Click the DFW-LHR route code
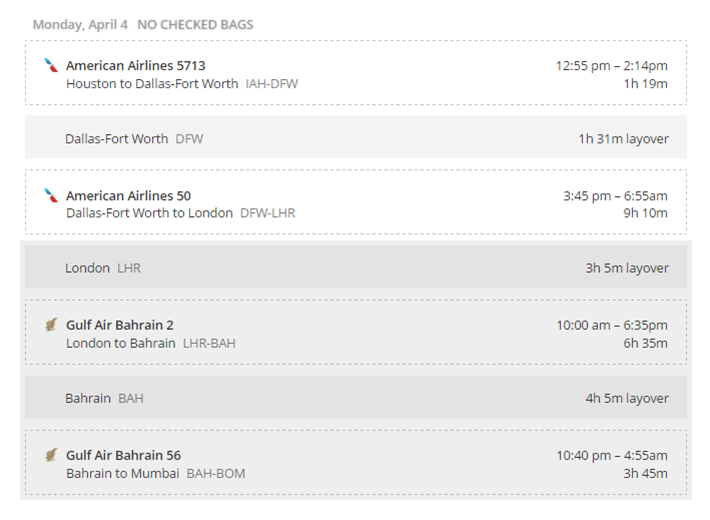This screenshot has height=520, width=710. pyautogui.click(x=268, y=213)
